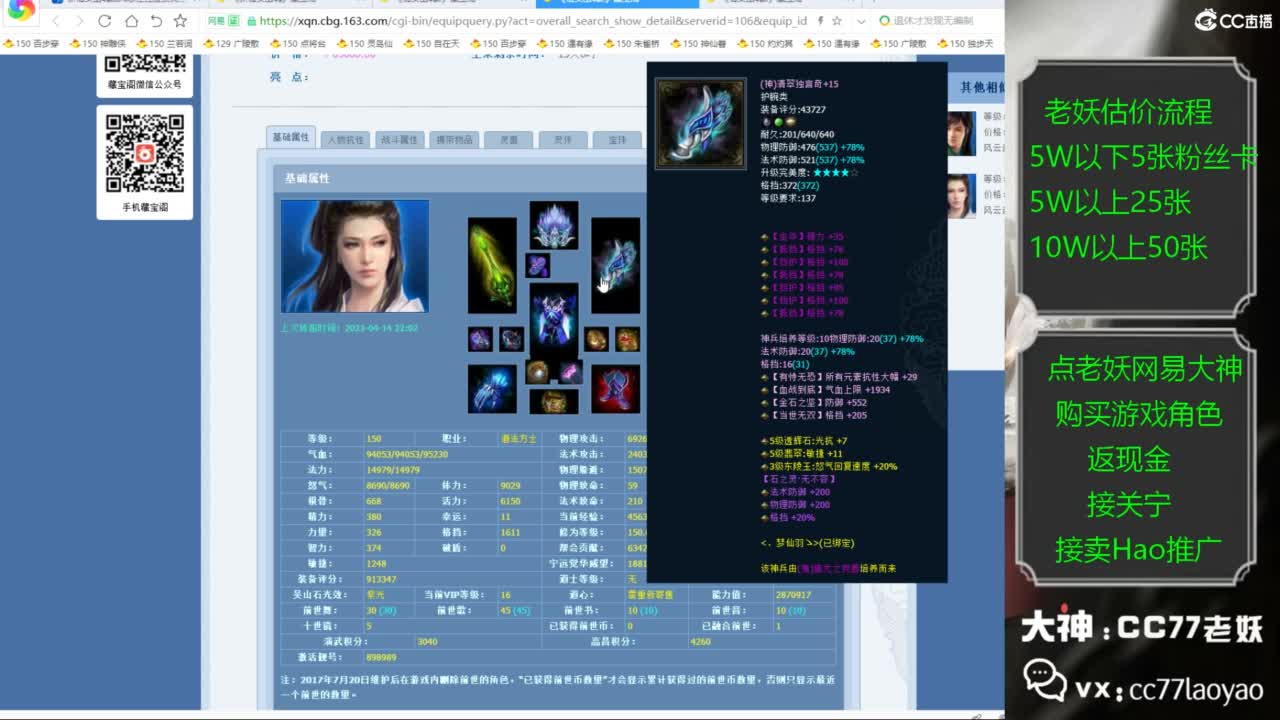Viewport: 1280px width, 720px height.
Task: Select the golden orb icon below armor
Action: pyautogui.click(x=538, y=372)
